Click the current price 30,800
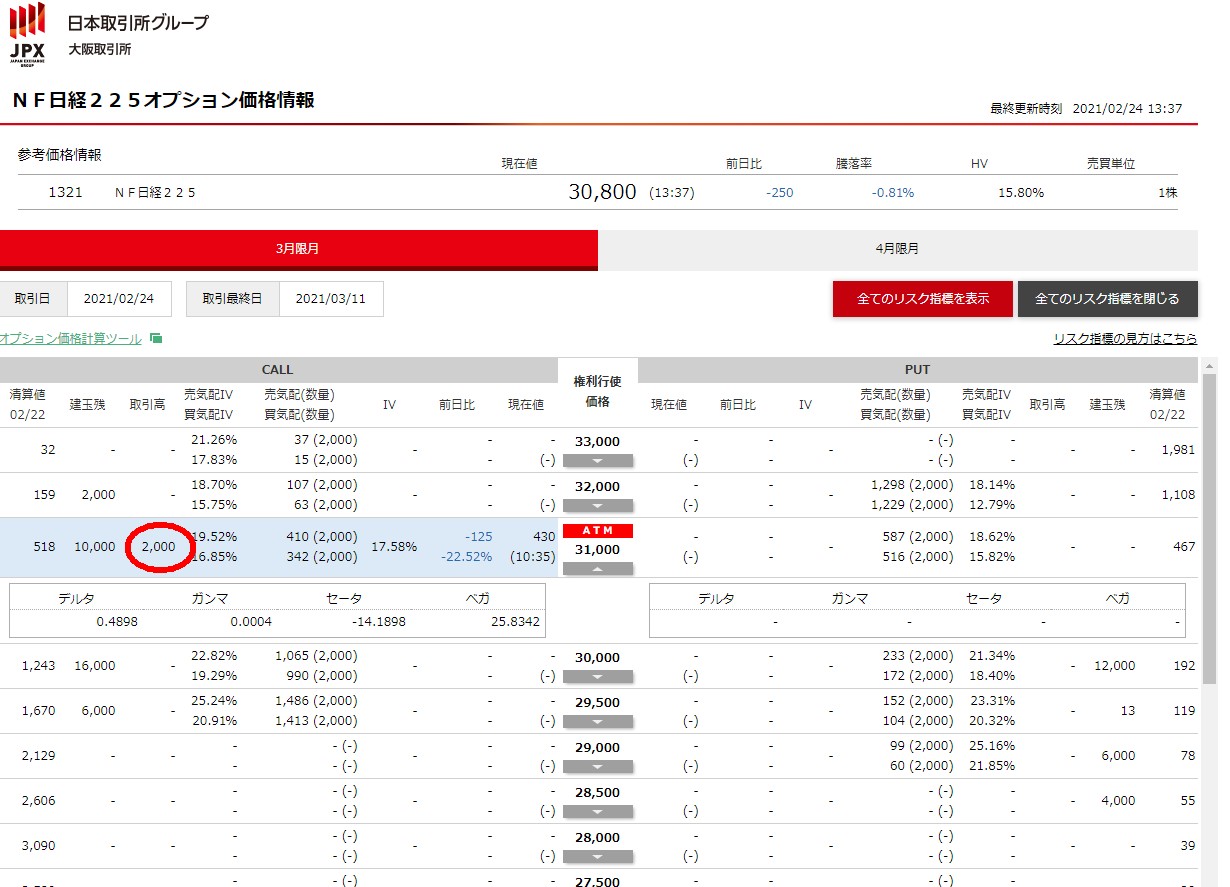The height and width of the screenshot is (887, 1230). 602,192
